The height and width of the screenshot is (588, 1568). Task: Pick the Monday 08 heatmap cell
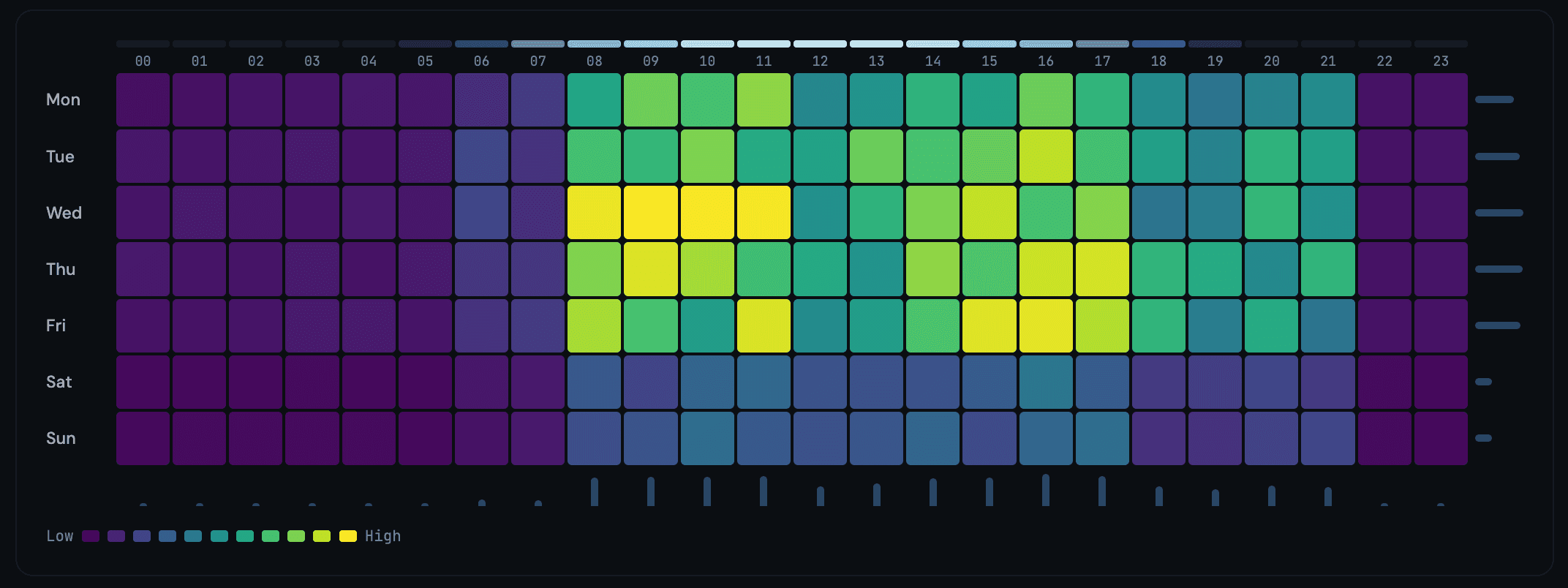[595, 99]
